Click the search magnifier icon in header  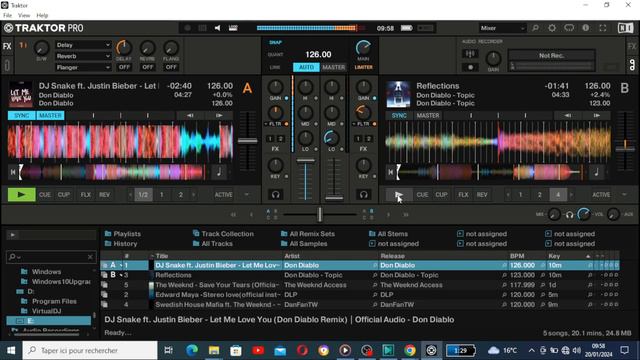coord(535,28)
